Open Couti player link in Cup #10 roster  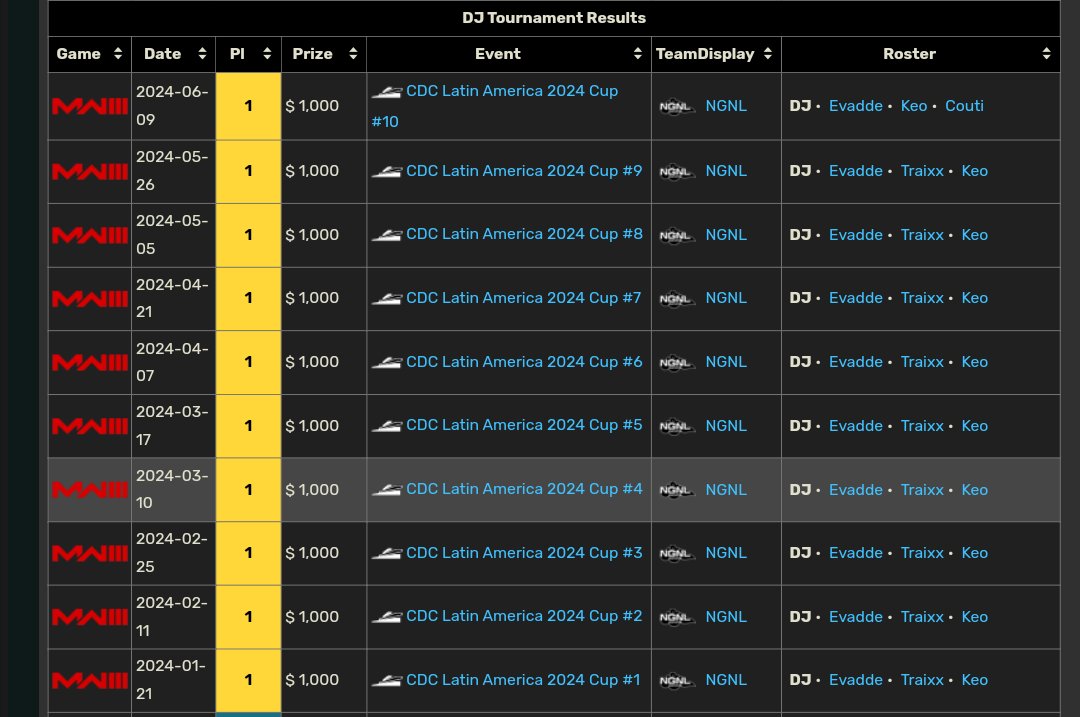click(964, 106)
